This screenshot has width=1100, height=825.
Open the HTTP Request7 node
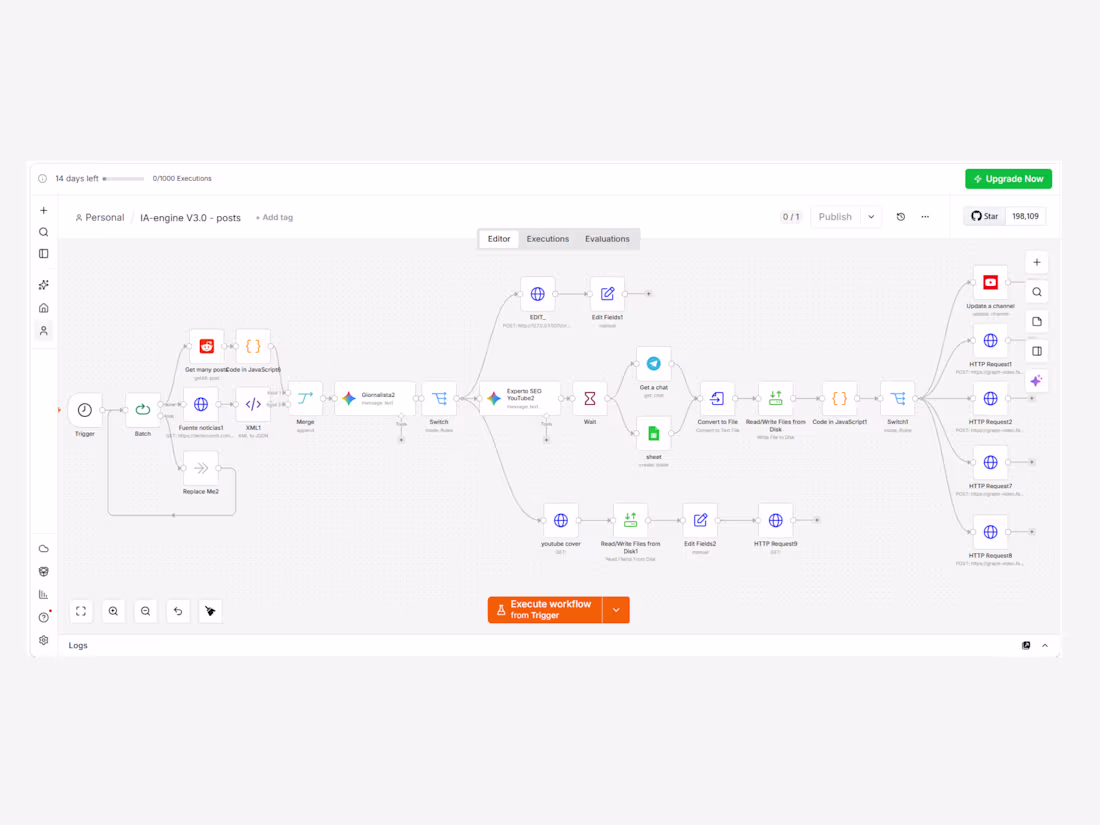click(990, 462)
